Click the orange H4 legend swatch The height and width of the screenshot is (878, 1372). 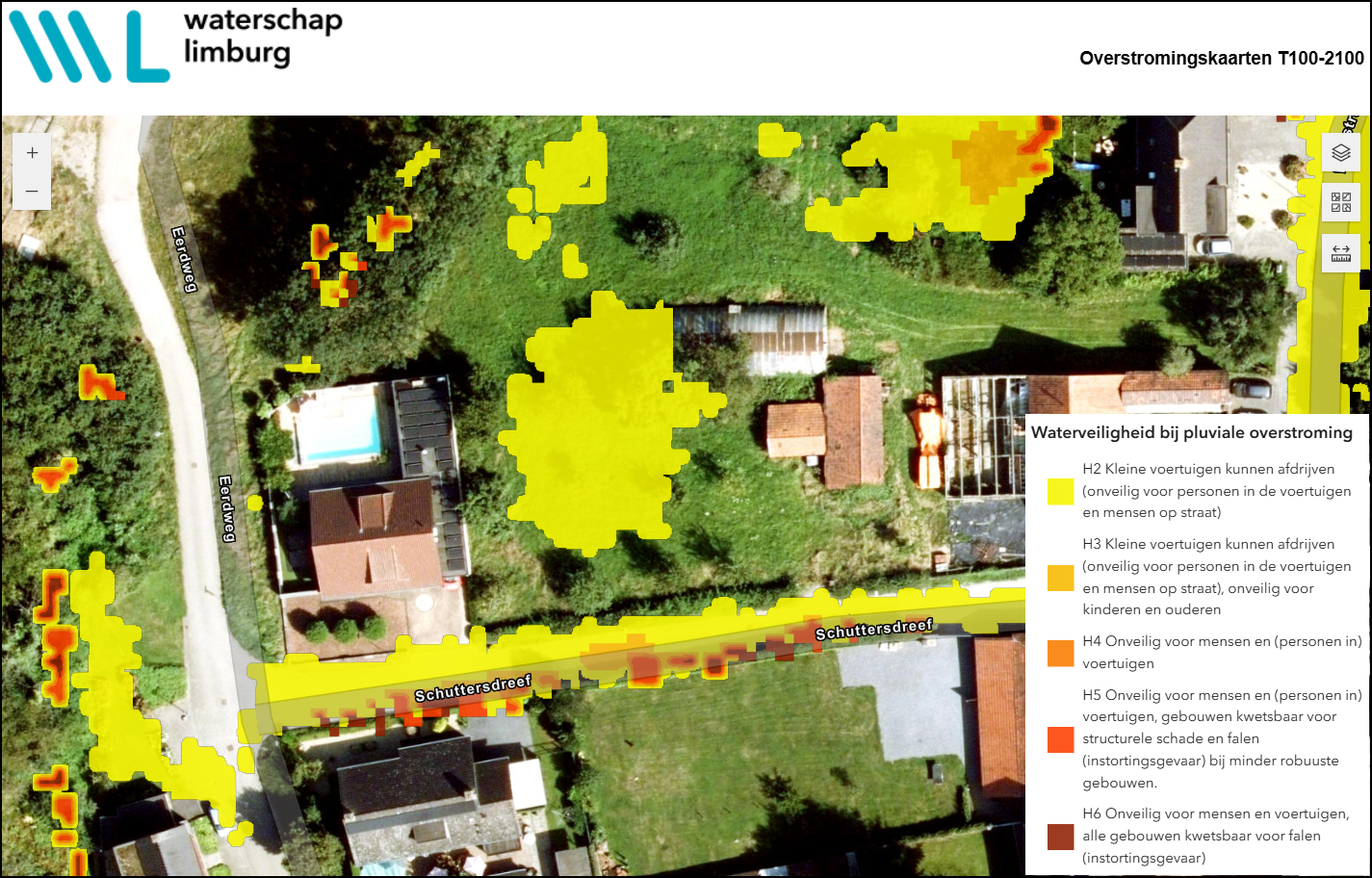[x=1060, y=653]
